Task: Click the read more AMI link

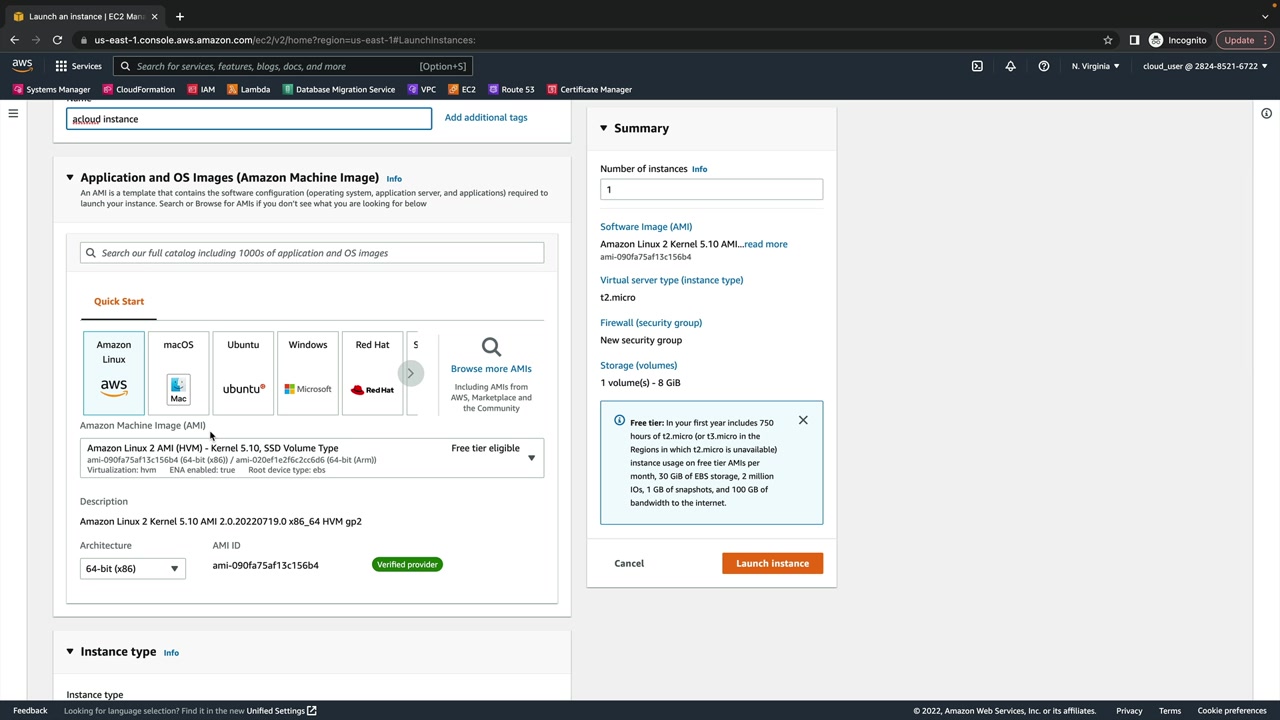Action: [x=765, y=244]
